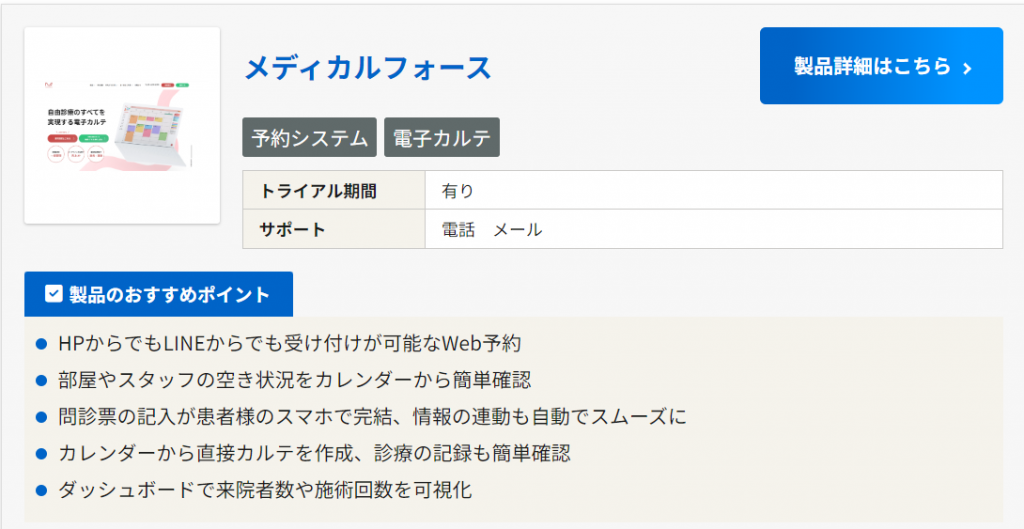Click the bullet before HPからでもLINE text
Viewport: 1024px width, 529px height.
(x=41, y=344)
